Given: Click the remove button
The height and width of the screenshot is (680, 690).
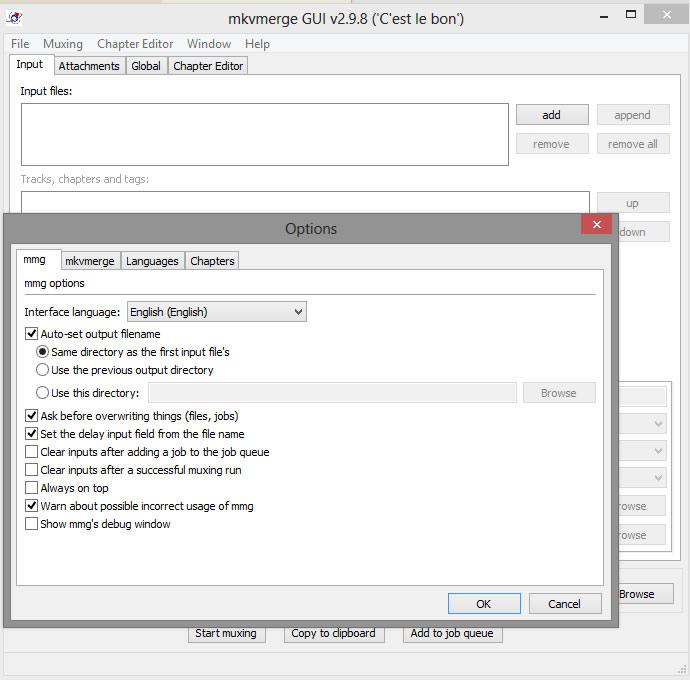Looking at the screenshot, I should click(552, 144).
